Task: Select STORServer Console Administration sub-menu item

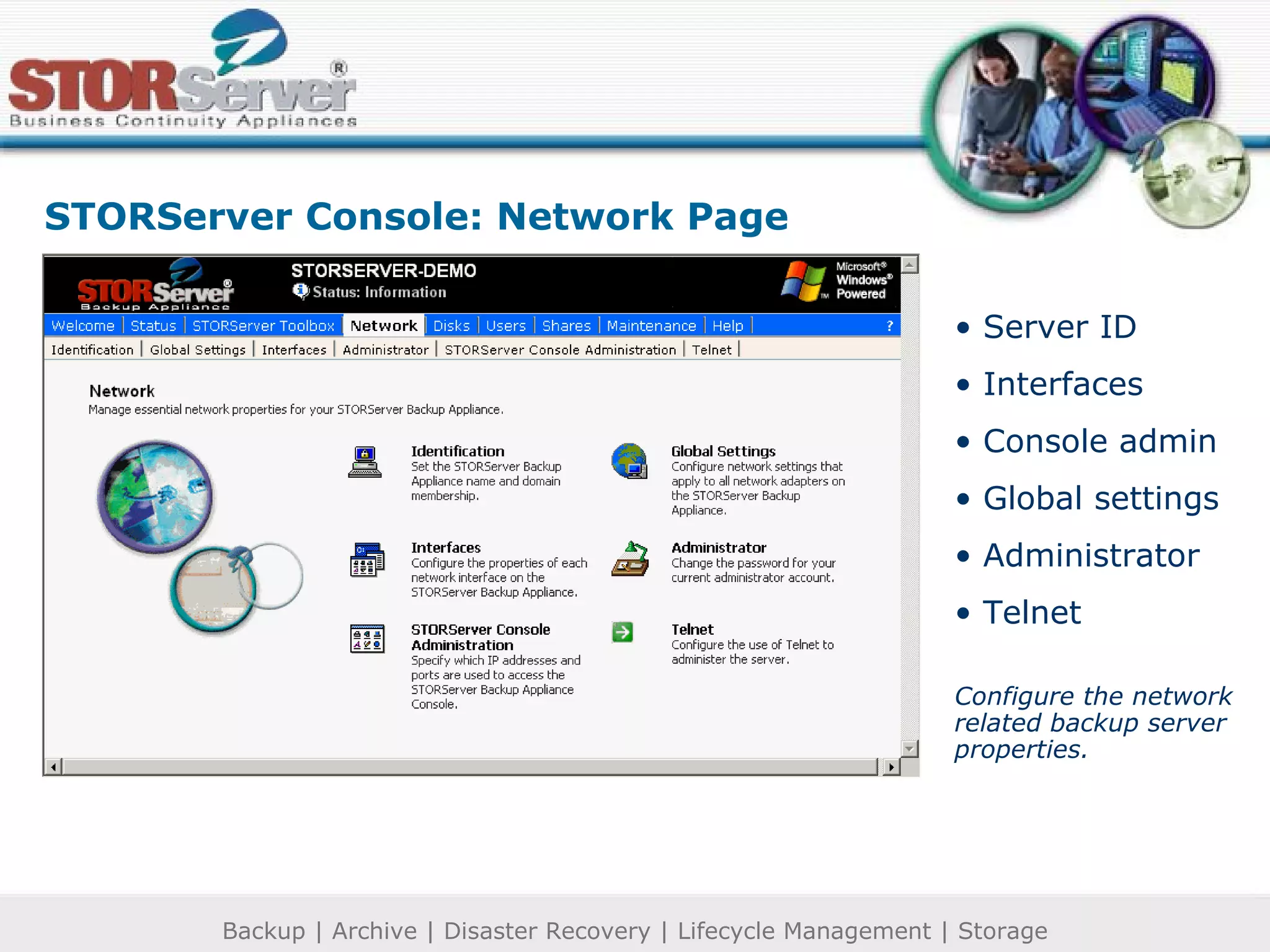Action: pos(560,350)
